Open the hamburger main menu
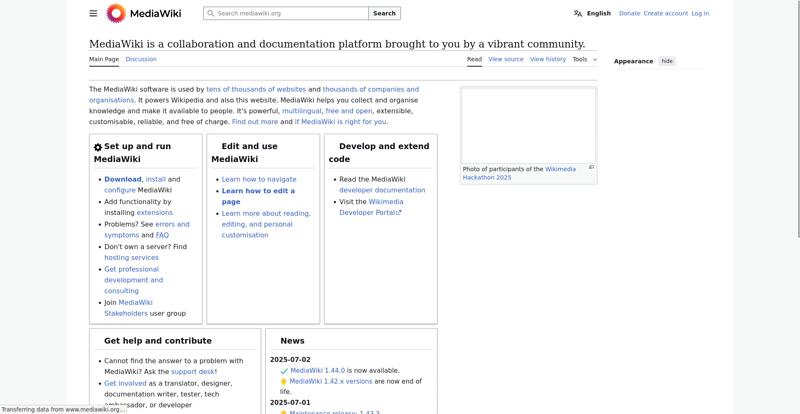 click(x=93, y=13)
